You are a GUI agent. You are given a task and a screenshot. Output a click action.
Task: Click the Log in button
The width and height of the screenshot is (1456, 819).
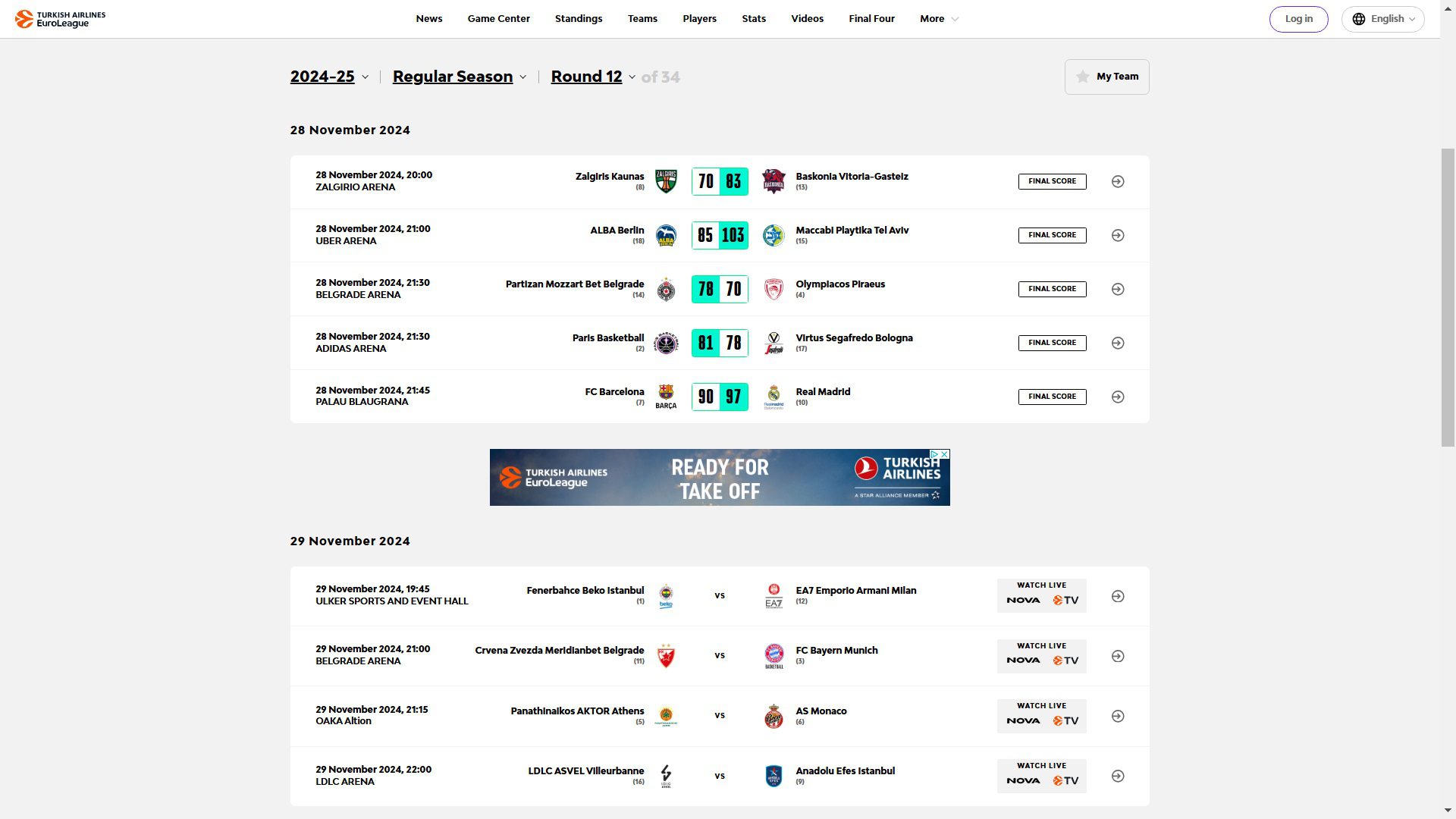(x=1298, y=19)
